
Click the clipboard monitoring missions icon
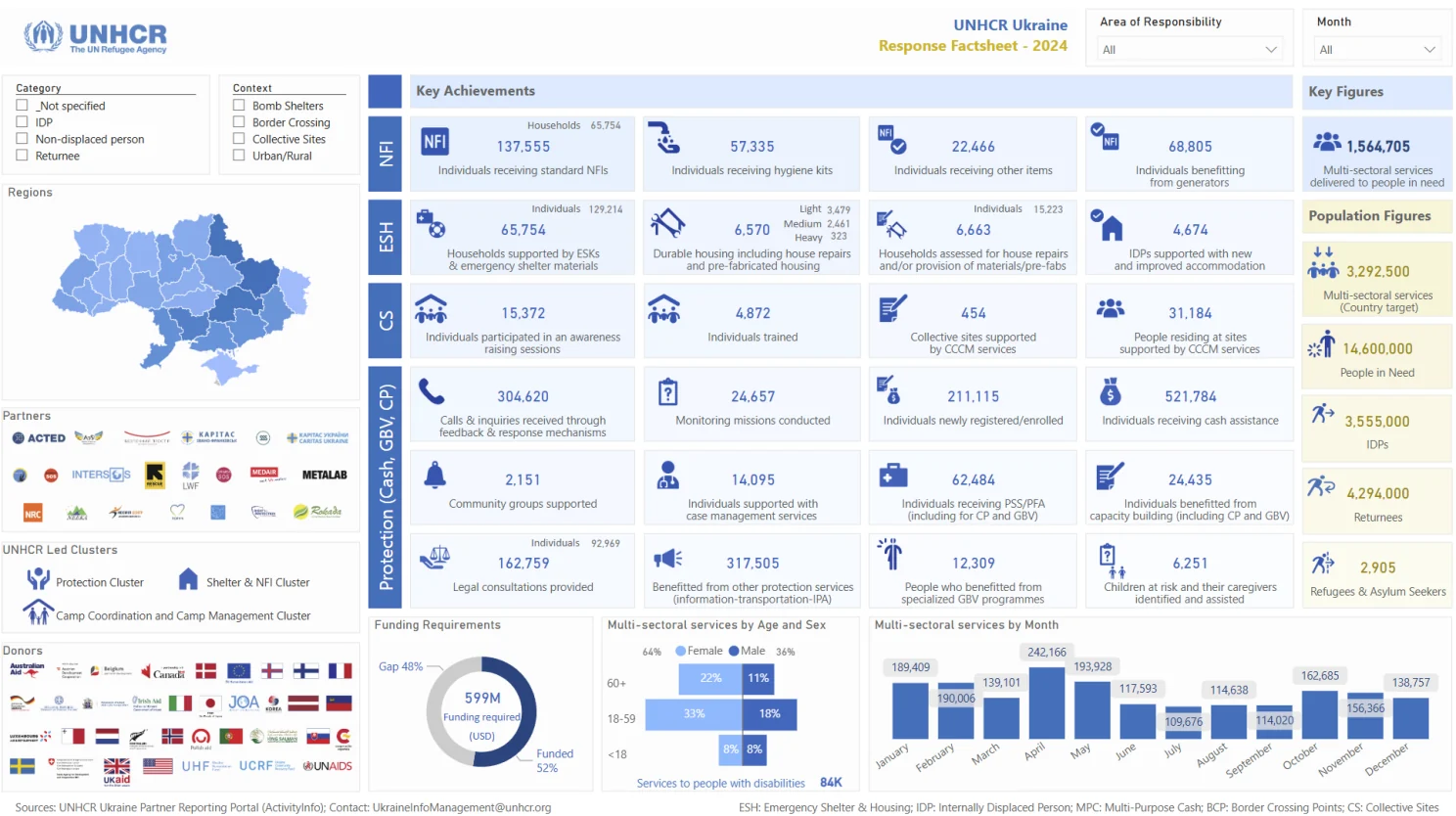point(668,391)
